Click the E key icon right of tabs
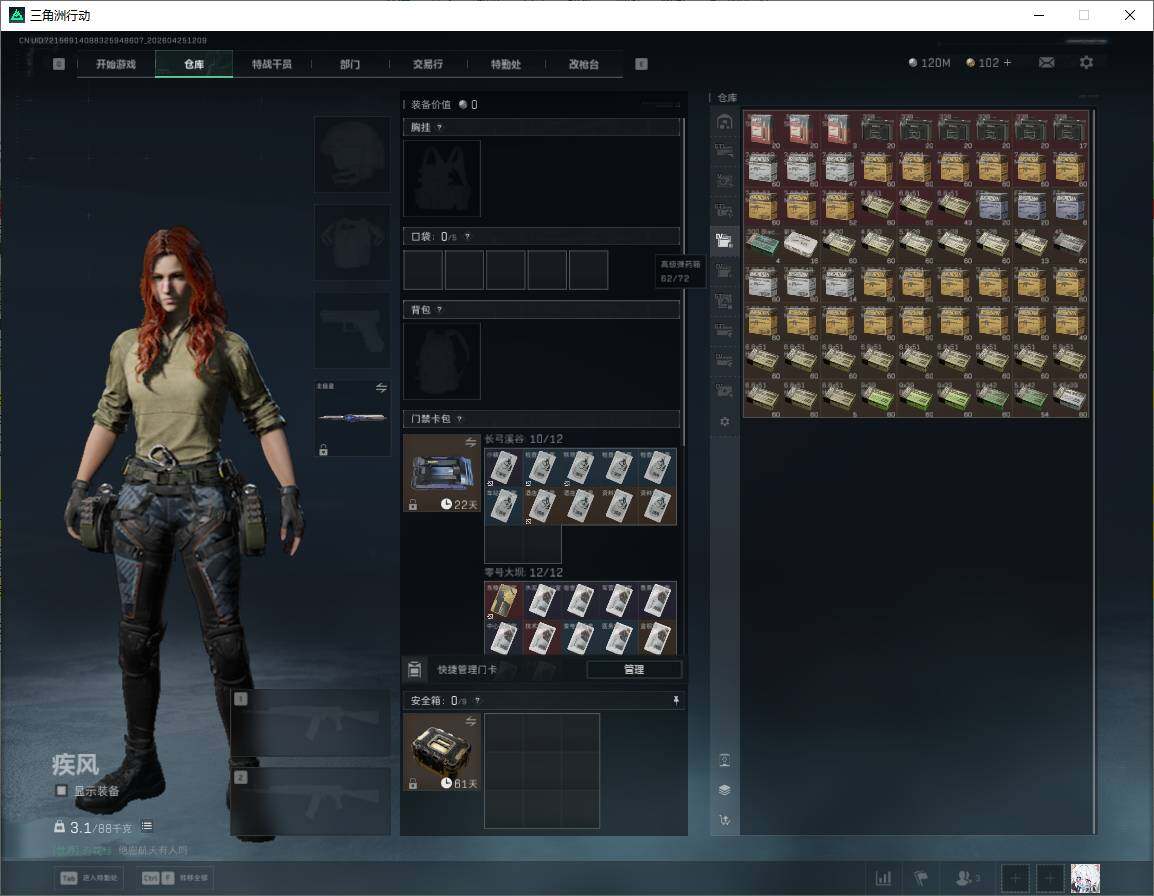The width and height of the screenshot is (1154, 896). coord(641,64)
